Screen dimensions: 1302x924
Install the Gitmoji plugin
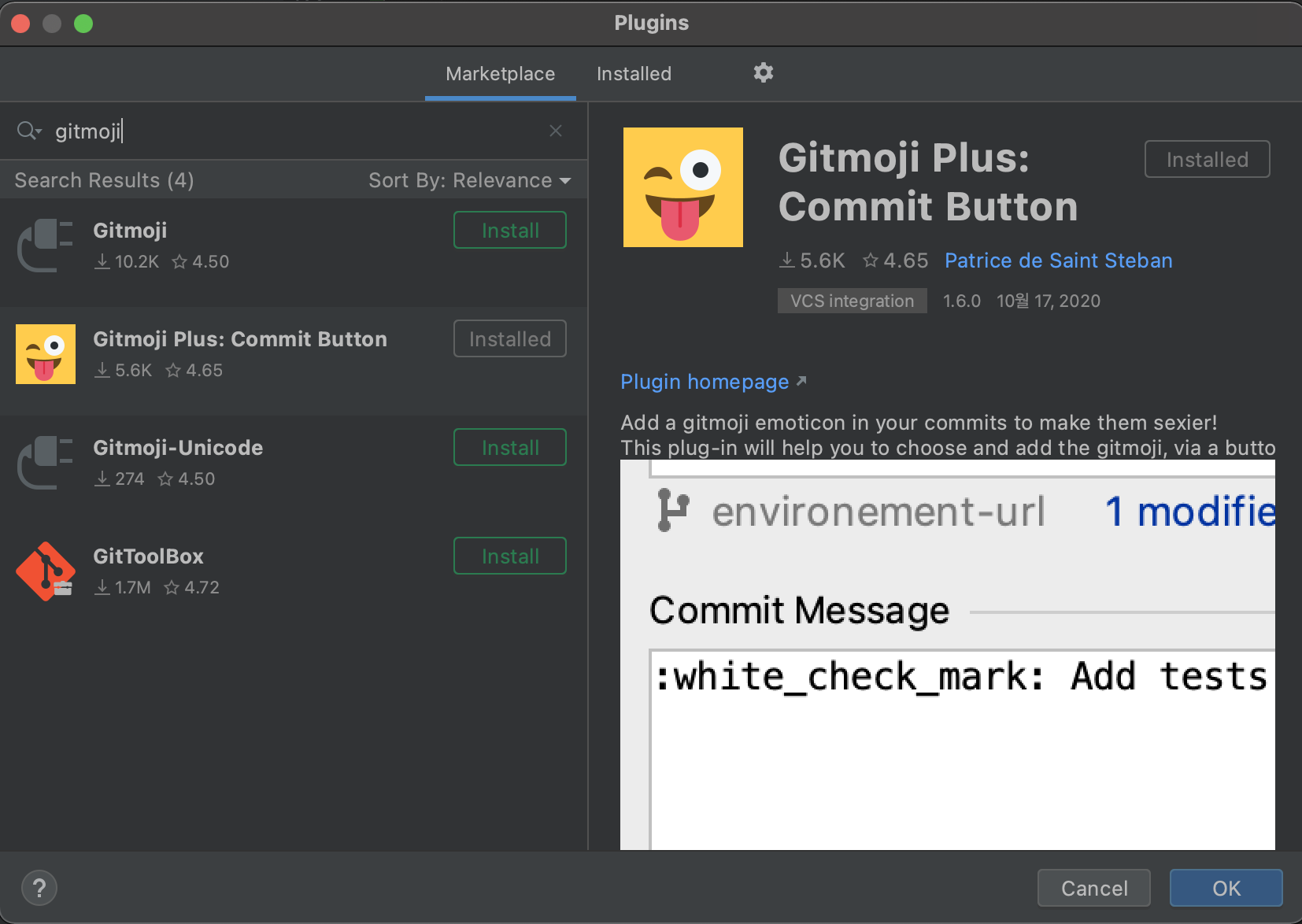(509, 231)
